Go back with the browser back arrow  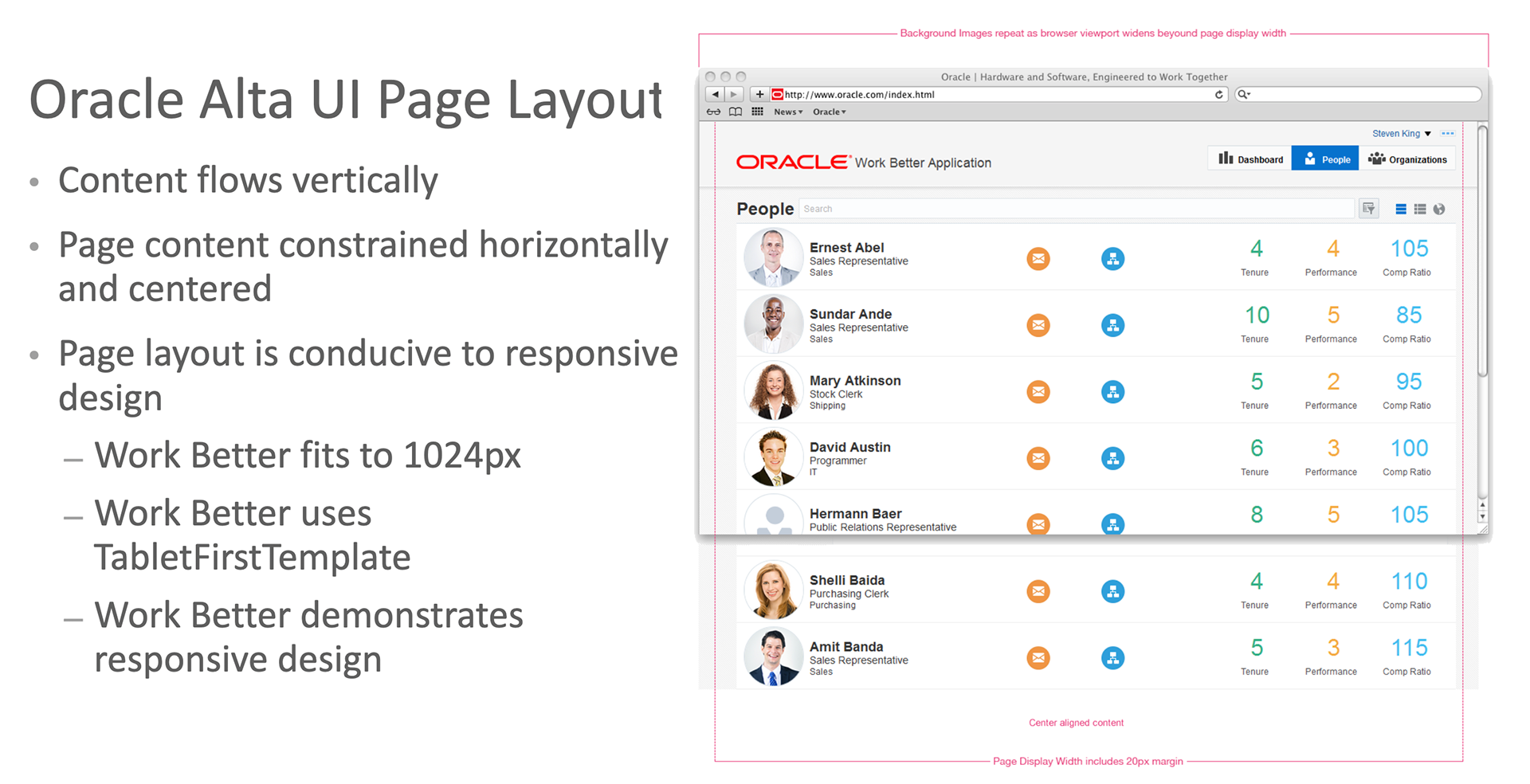click(716, 94)
